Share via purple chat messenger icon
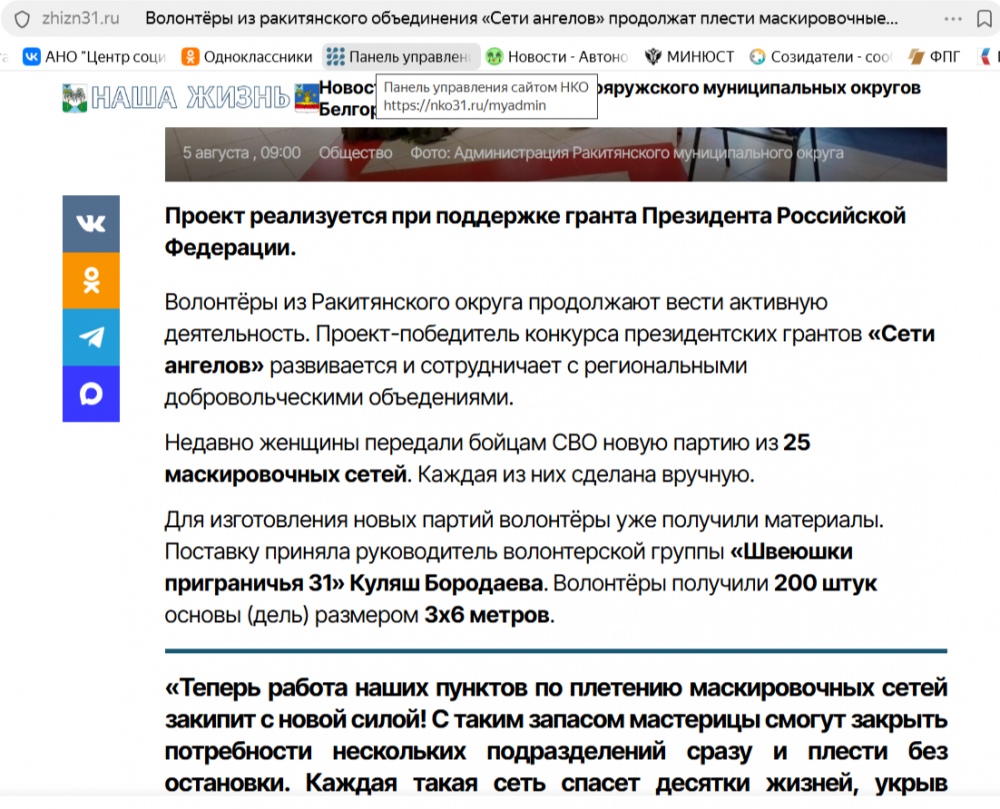The image size is (1000, 809). (x=91, y=394)
